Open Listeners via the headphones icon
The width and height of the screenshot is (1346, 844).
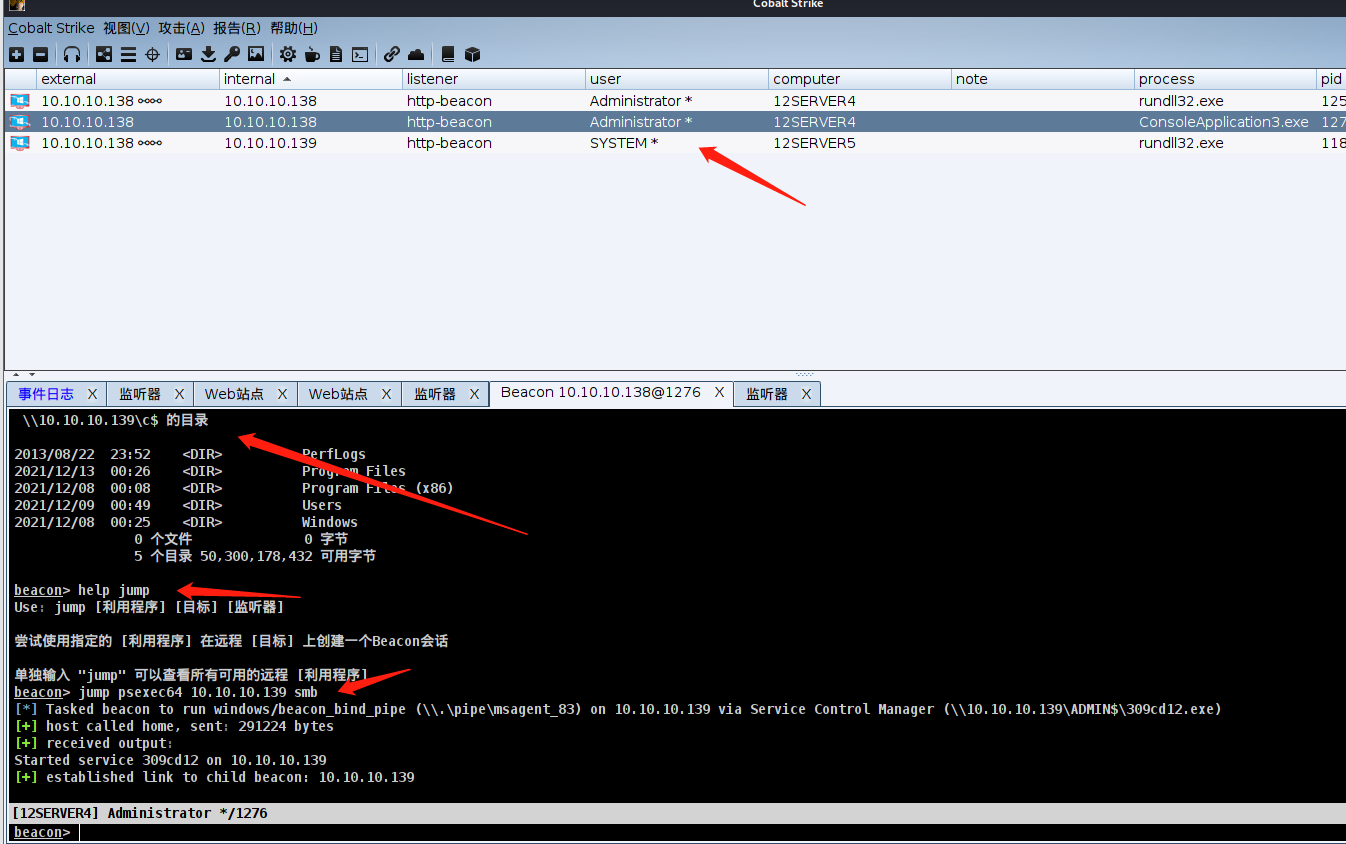[72, 54]
